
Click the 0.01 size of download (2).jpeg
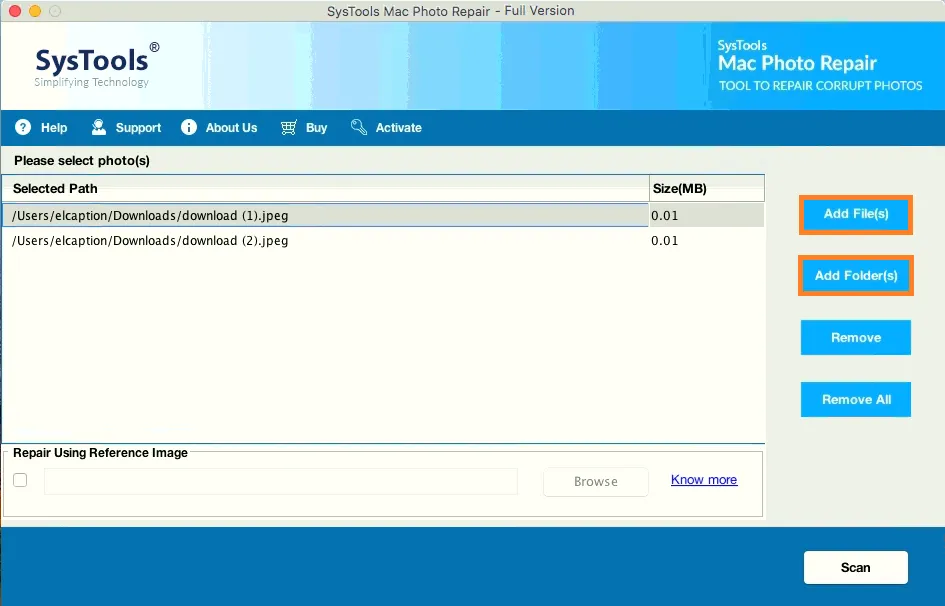click(x=665, y=240)
